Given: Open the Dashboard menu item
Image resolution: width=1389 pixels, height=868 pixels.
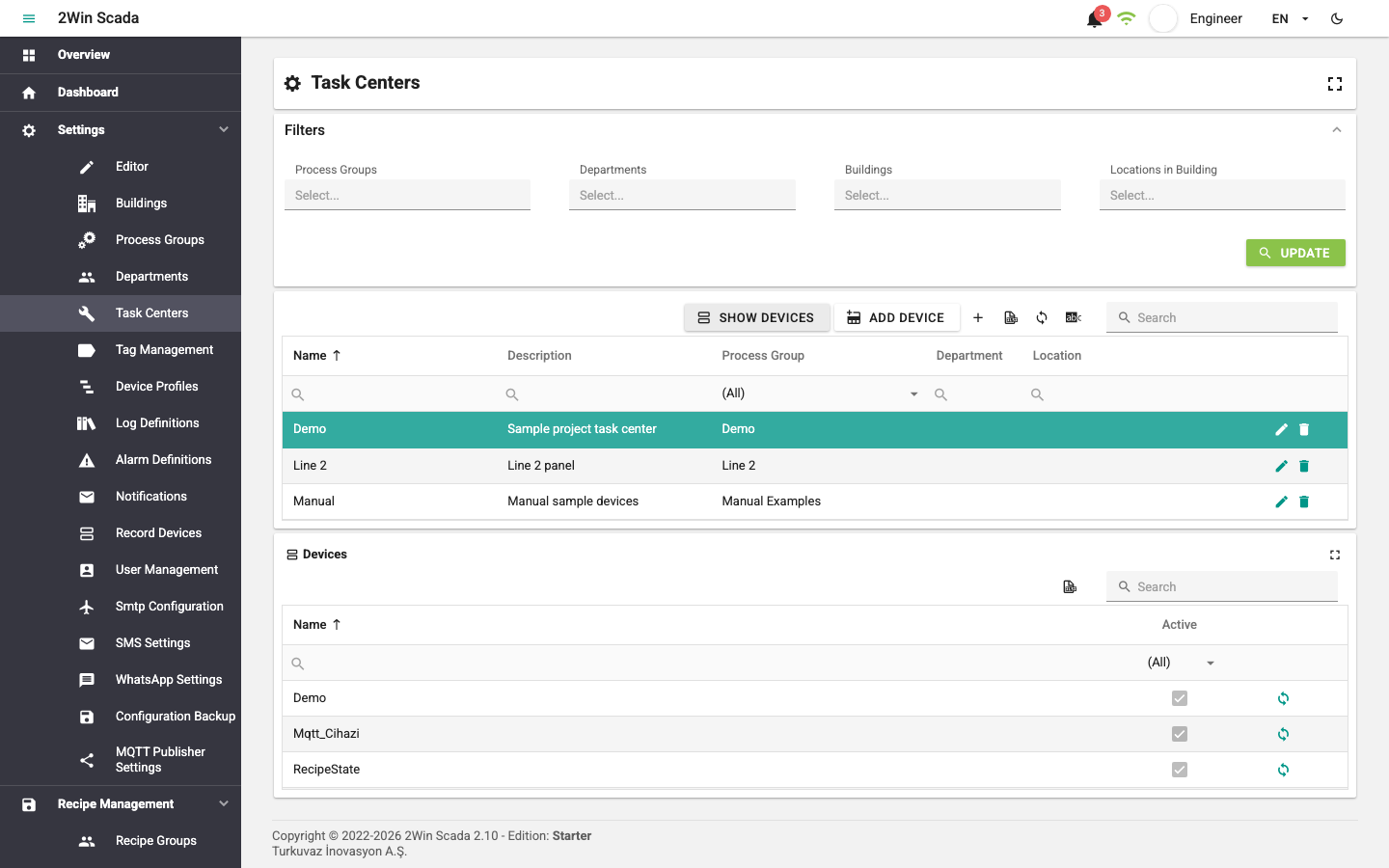Looking at the screenshot, I should click(x=121, y=93).
